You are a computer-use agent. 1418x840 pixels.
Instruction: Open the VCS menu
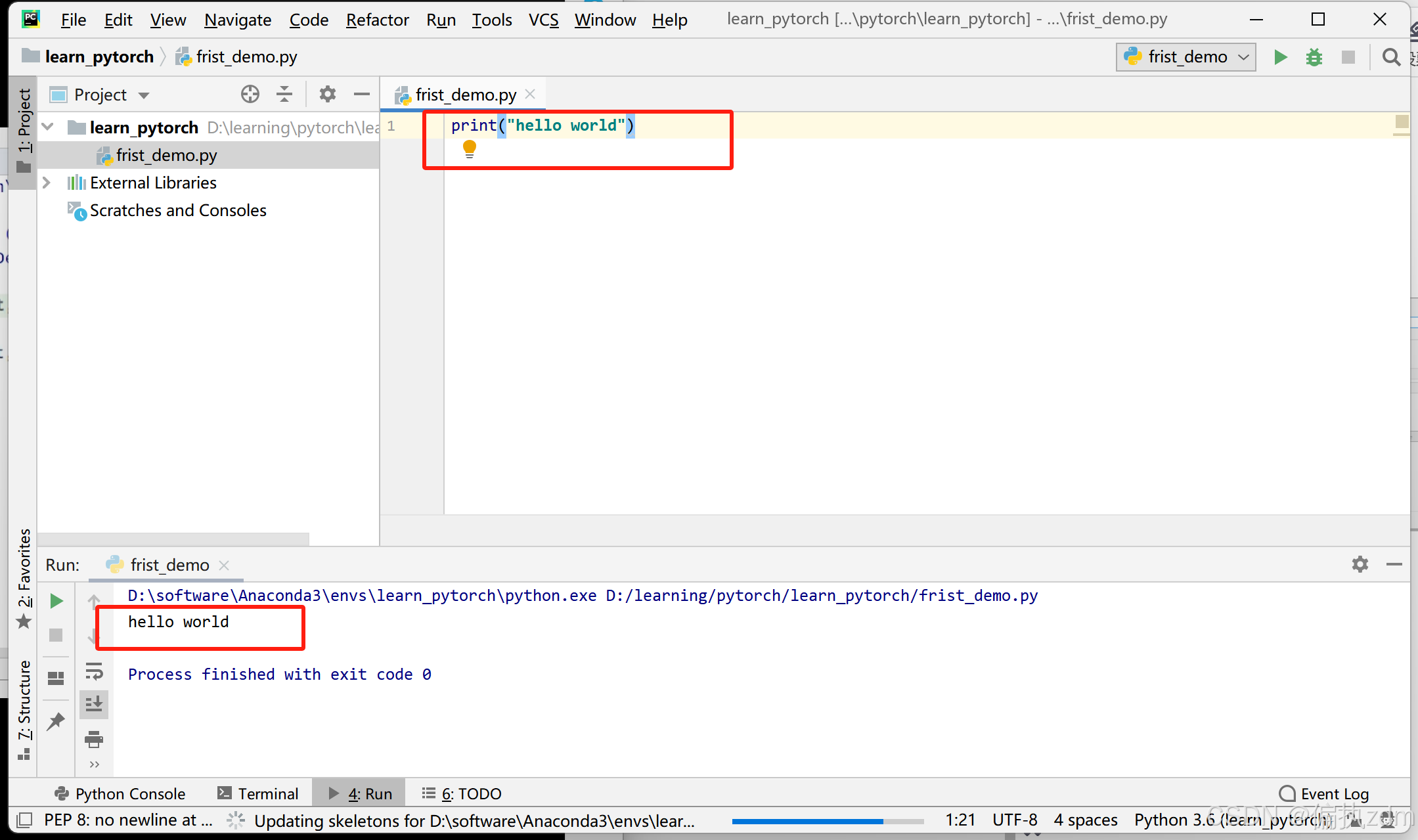(x=543, y=20)
